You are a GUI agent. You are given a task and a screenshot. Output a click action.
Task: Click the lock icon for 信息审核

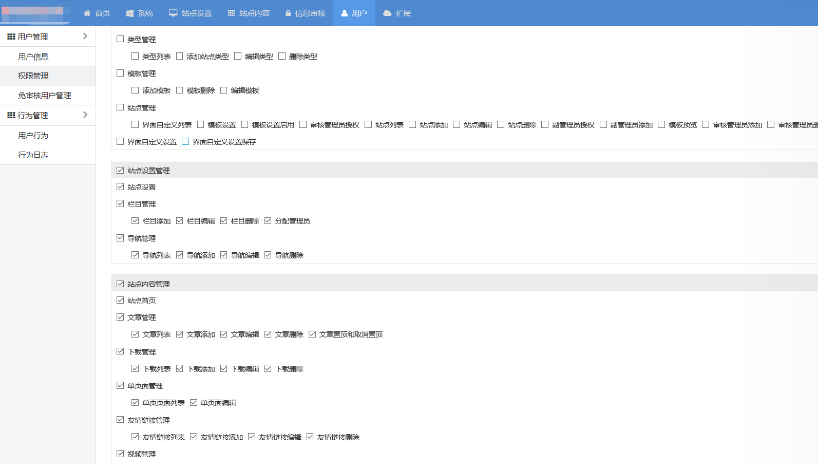pyautogui.click(x=290, y=14)
